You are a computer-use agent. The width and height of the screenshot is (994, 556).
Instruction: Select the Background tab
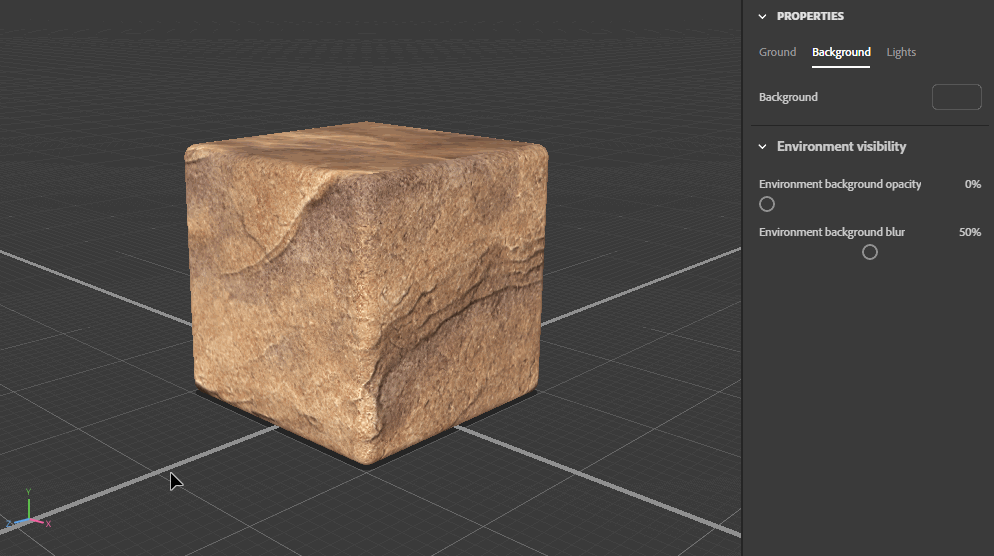click(841, 52)
